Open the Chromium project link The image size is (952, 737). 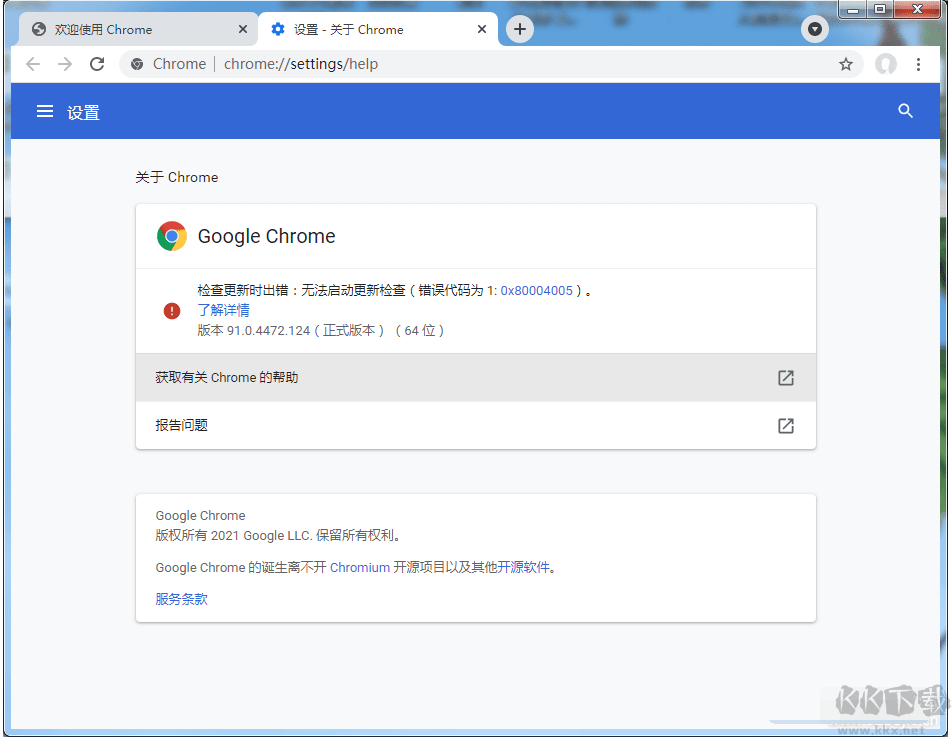click(360, 567)
